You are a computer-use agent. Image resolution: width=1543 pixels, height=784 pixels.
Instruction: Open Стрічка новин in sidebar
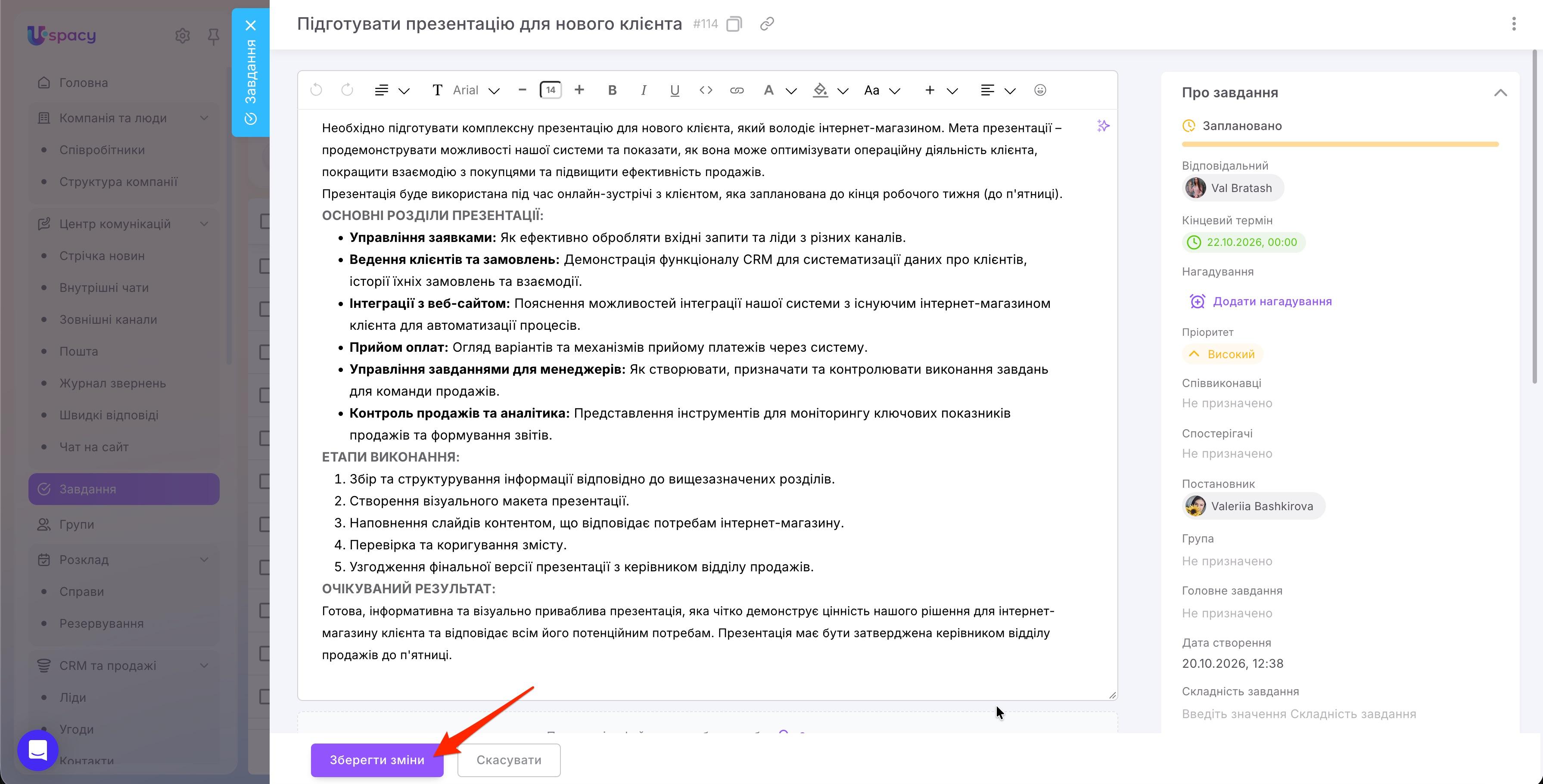coord(102,256)
